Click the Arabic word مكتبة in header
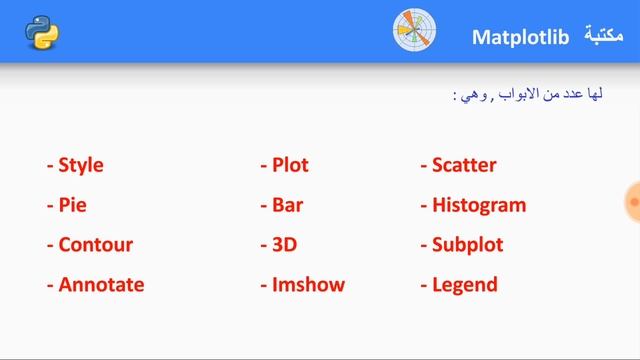The height and width of the screenshot is (360, 640). (603, 34)
